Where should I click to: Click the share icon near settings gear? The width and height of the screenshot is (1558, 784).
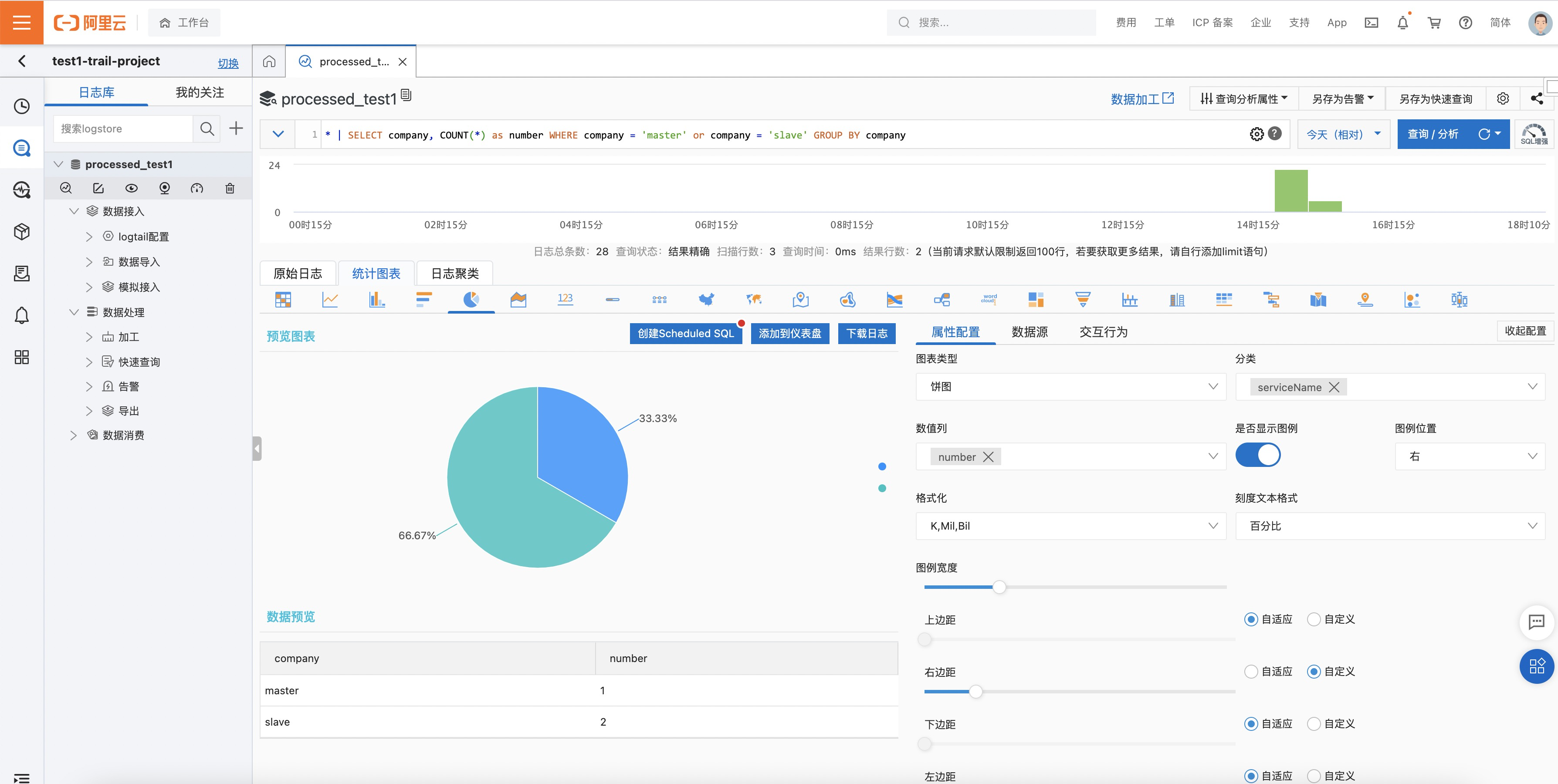[x=1536, y=98]
